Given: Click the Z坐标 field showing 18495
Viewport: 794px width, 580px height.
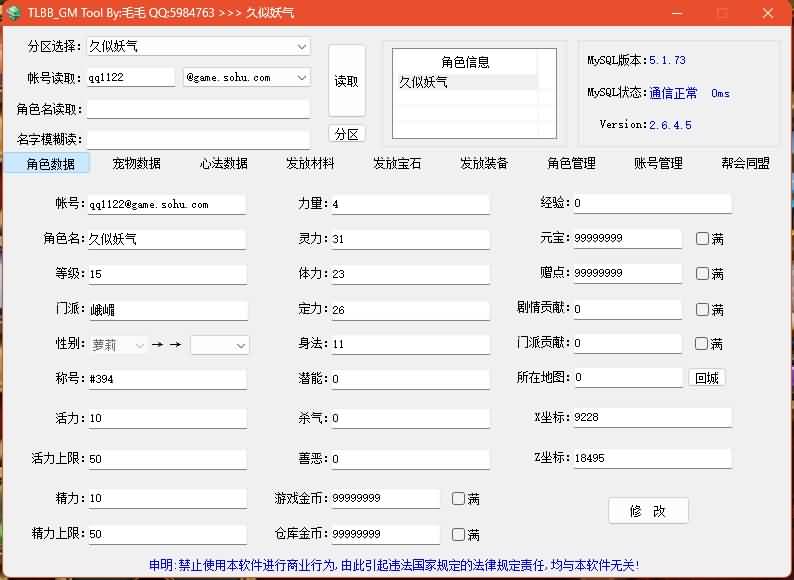Looking at the screenshot, I should pyautogui.click(x=653, y=458).
